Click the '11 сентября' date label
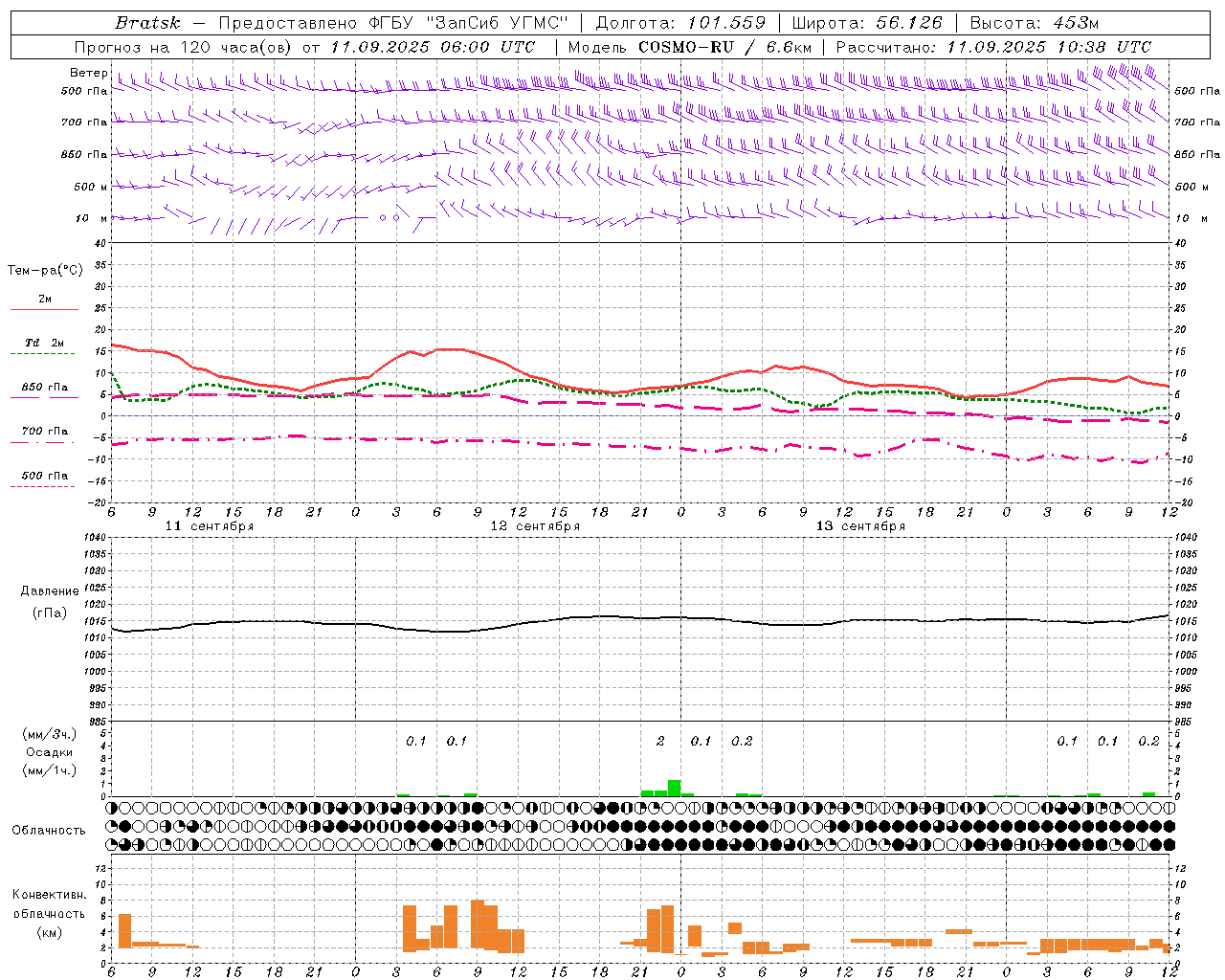This screenshot has width=1225, height=980. (x=210, y=526)
